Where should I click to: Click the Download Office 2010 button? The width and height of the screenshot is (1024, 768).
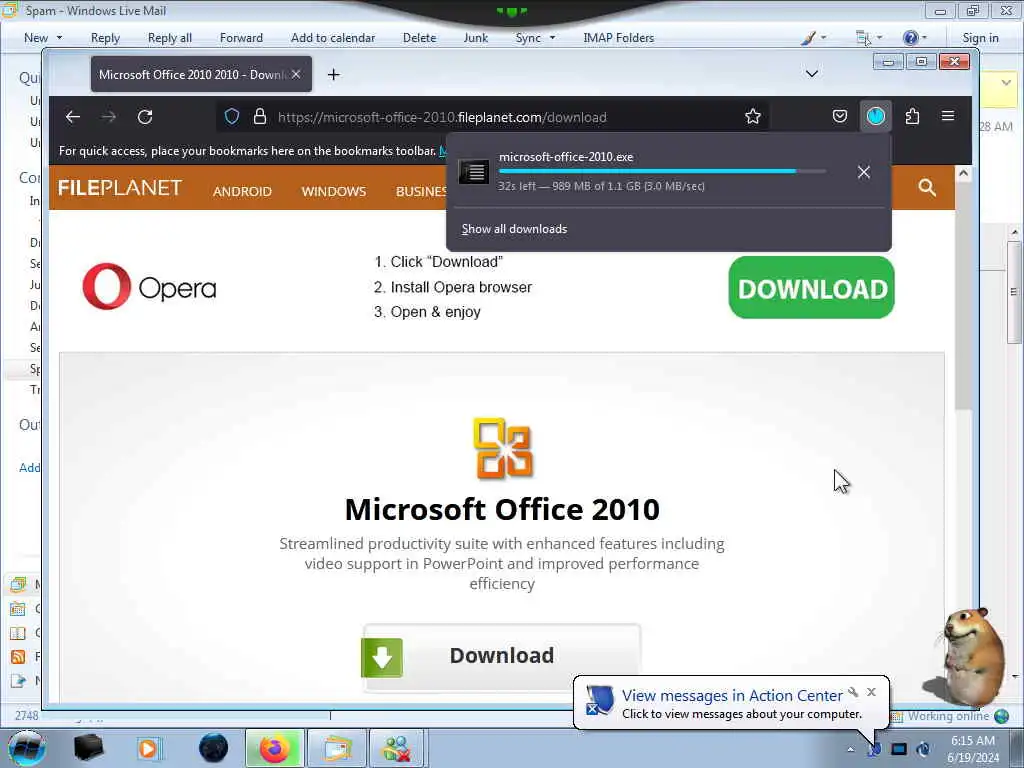(x=502, y=656)
